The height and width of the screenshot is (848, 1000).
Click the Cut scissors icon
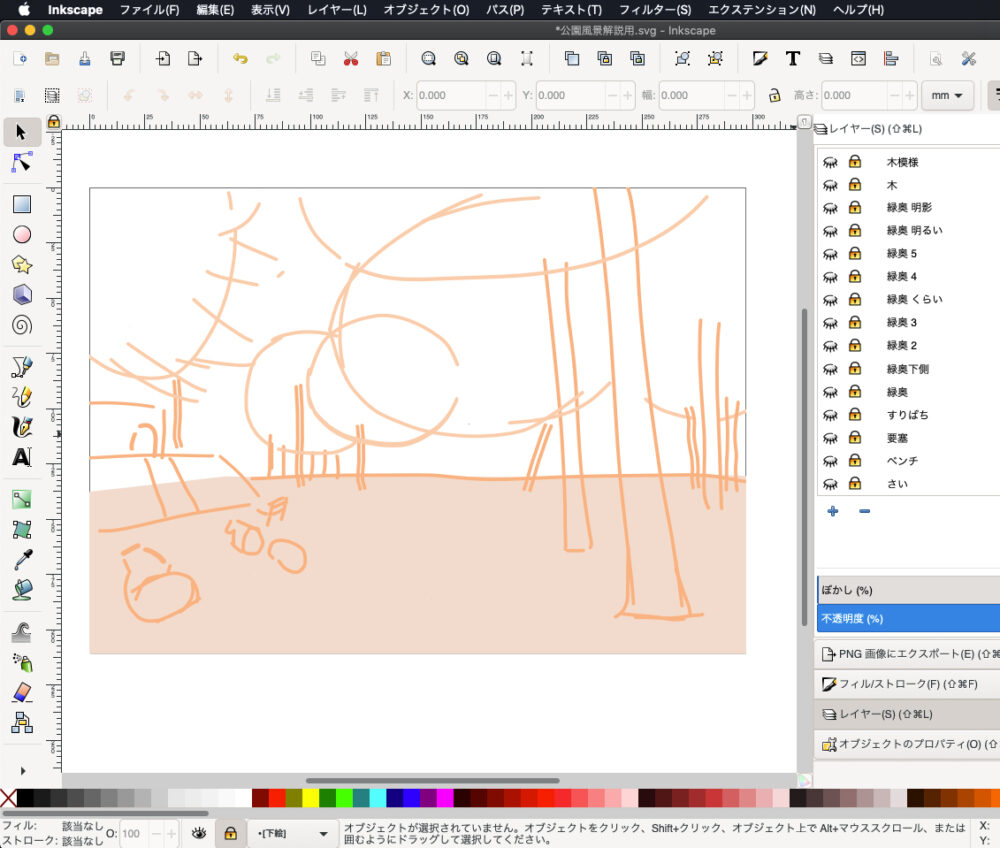[x=351, y=59]
